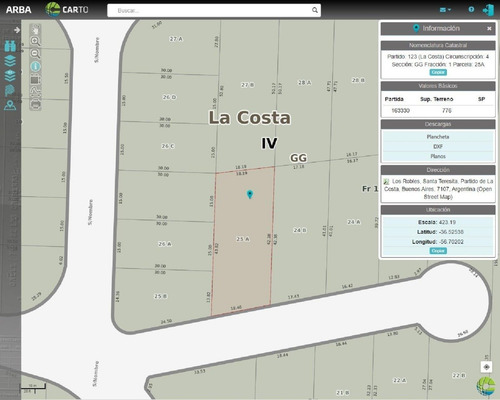Screen dimensions: 500x400
Task: Click the corner globe logo on map
Action: tap(486, 386)
